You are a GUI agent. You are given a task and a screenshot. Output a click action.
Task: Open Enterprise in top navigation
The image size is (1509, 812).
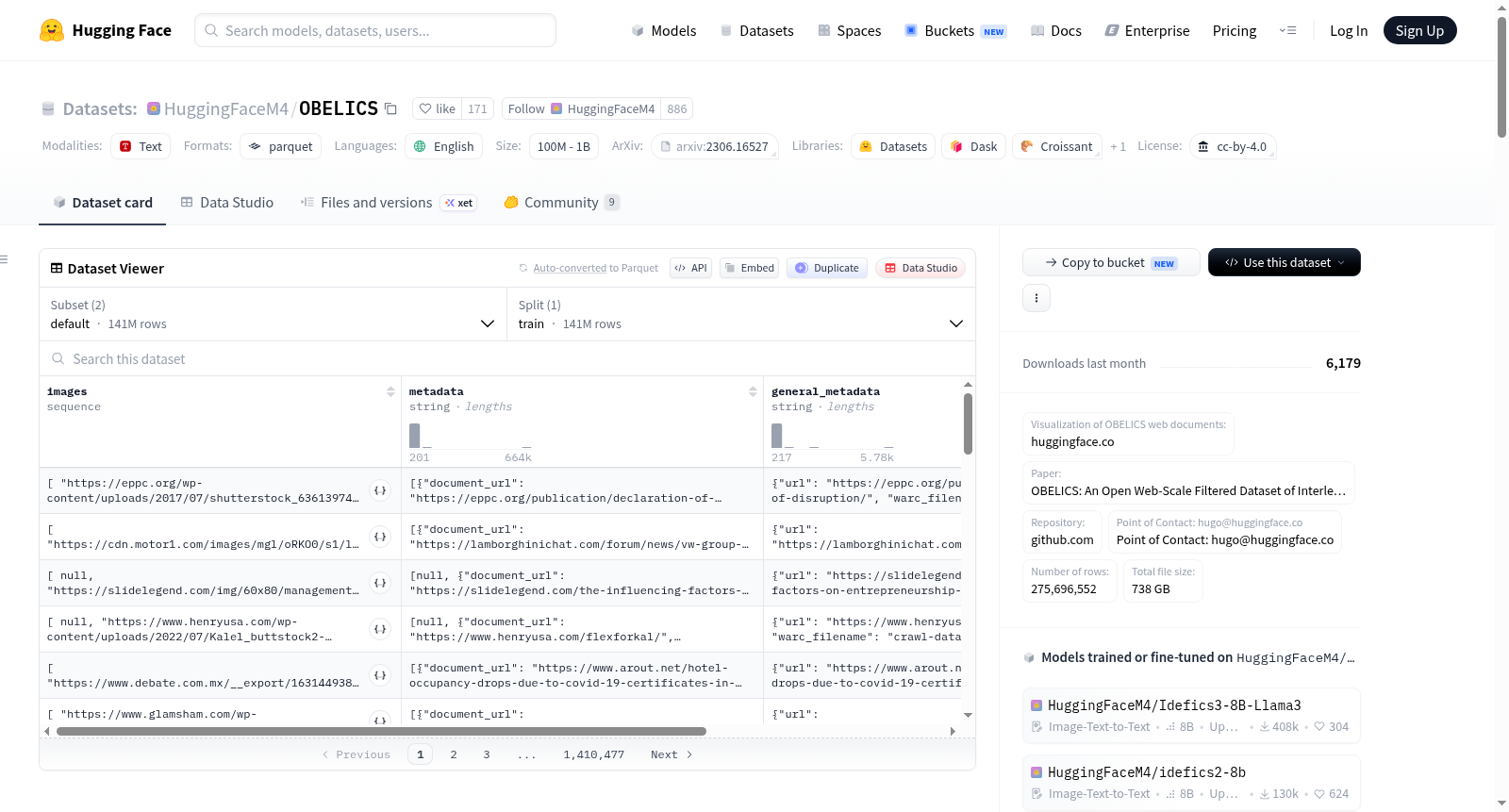[1147, 30]
